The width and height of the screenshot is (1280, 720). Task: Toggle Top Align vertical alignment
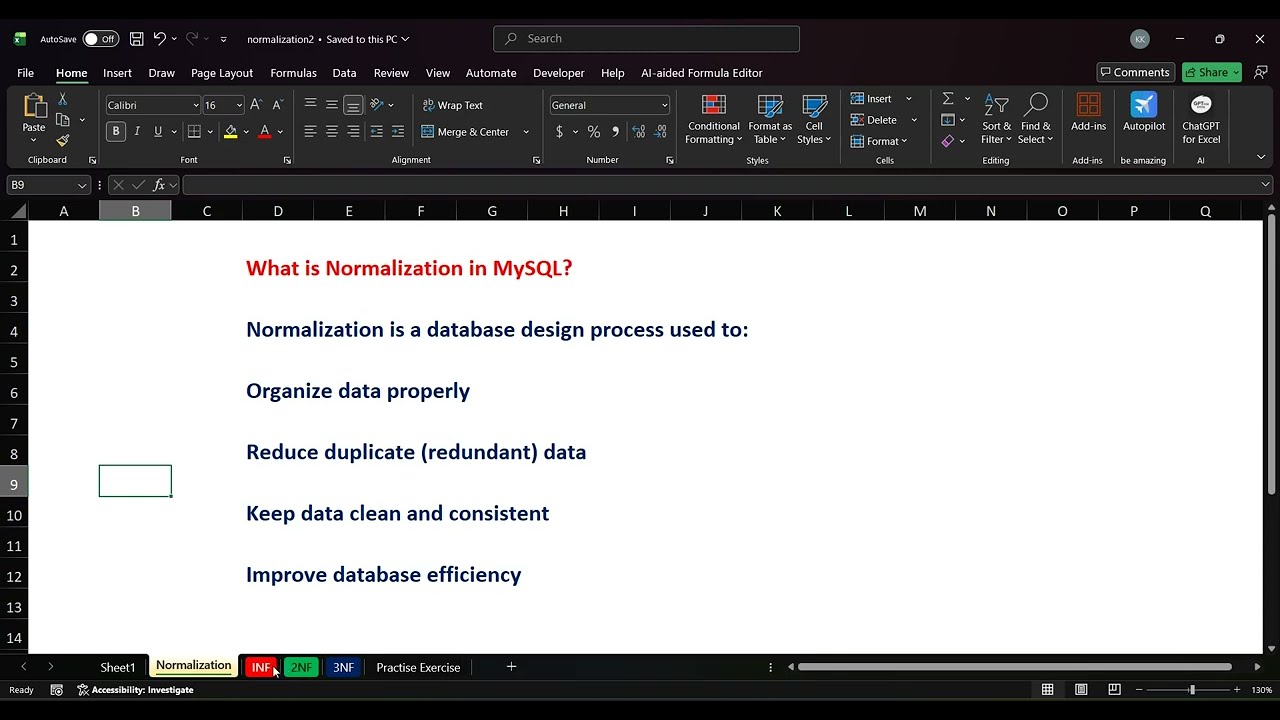tap(310, 105)
